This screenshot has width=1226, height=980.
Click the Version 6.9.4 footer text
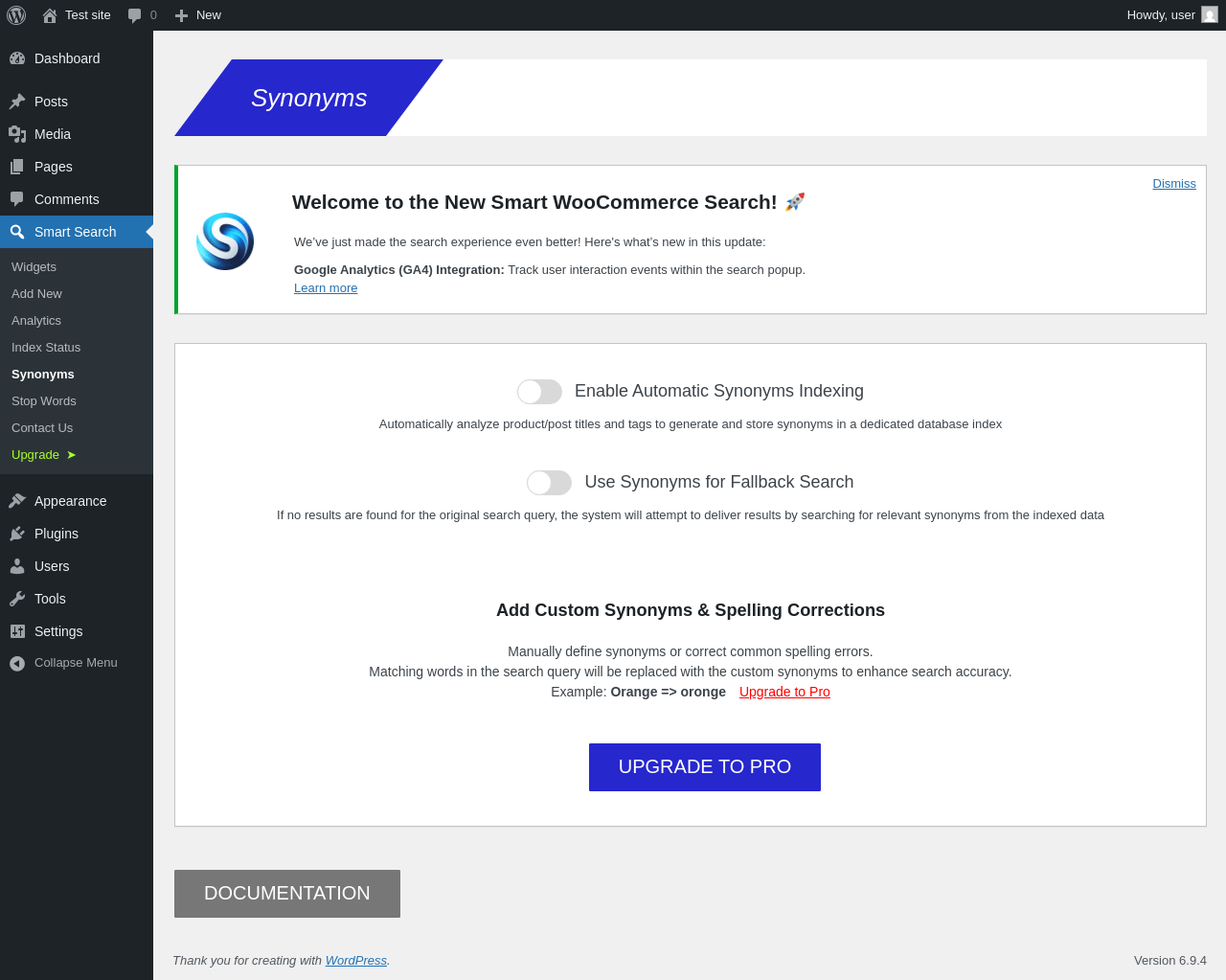1170,961
